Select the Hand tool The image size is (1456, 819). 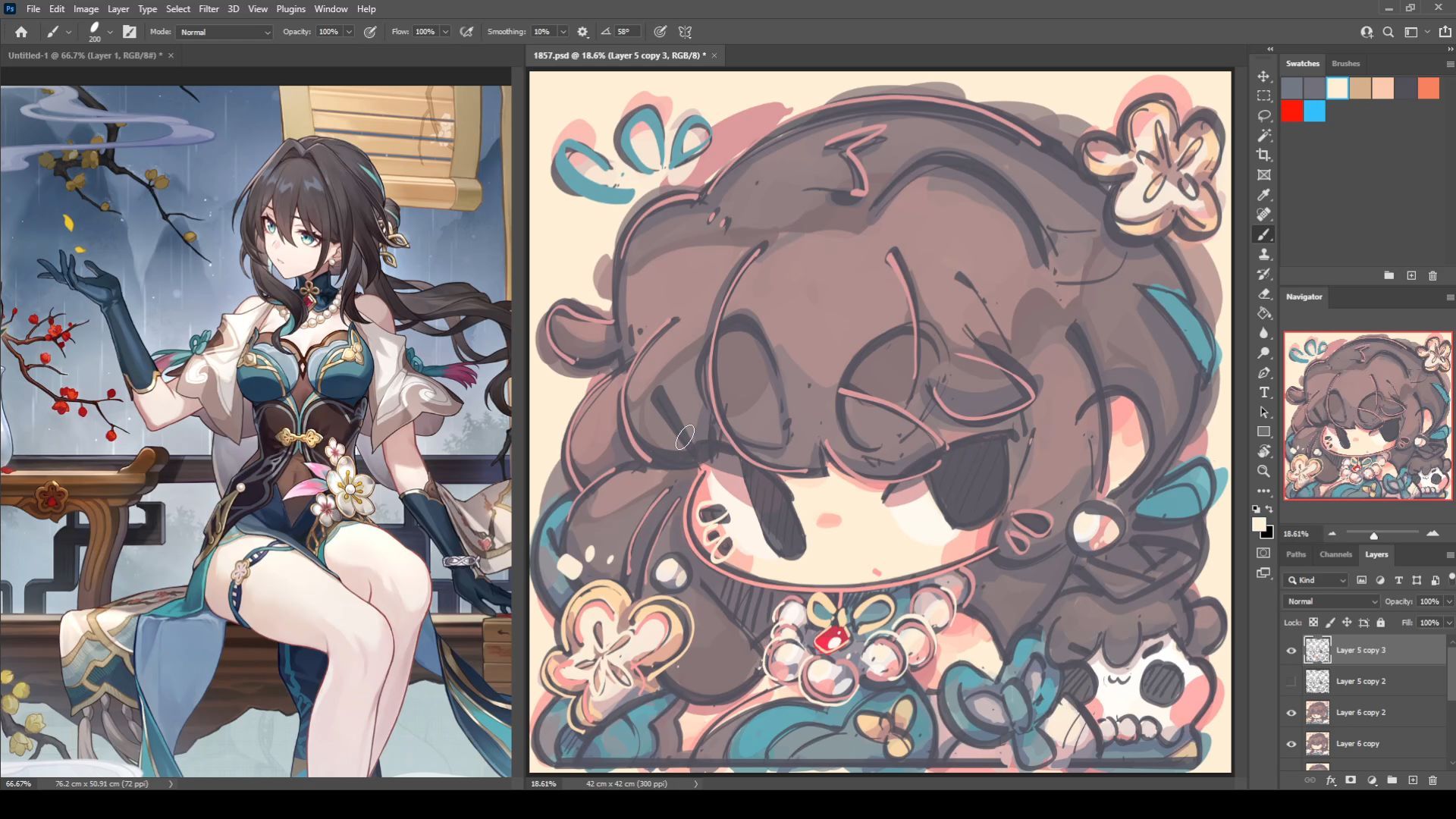[1263, 452]
